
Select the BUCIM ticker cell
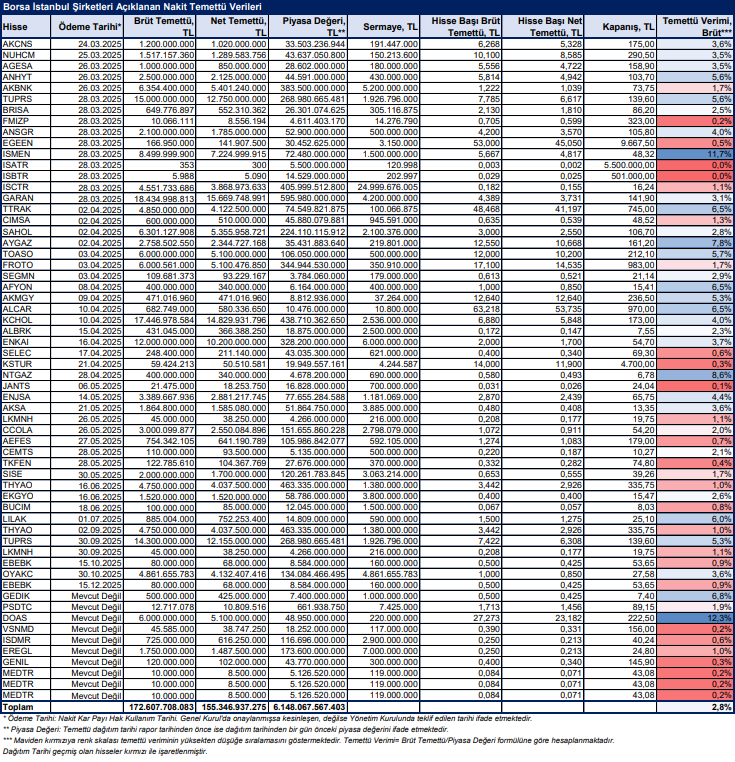click(26, 507)
